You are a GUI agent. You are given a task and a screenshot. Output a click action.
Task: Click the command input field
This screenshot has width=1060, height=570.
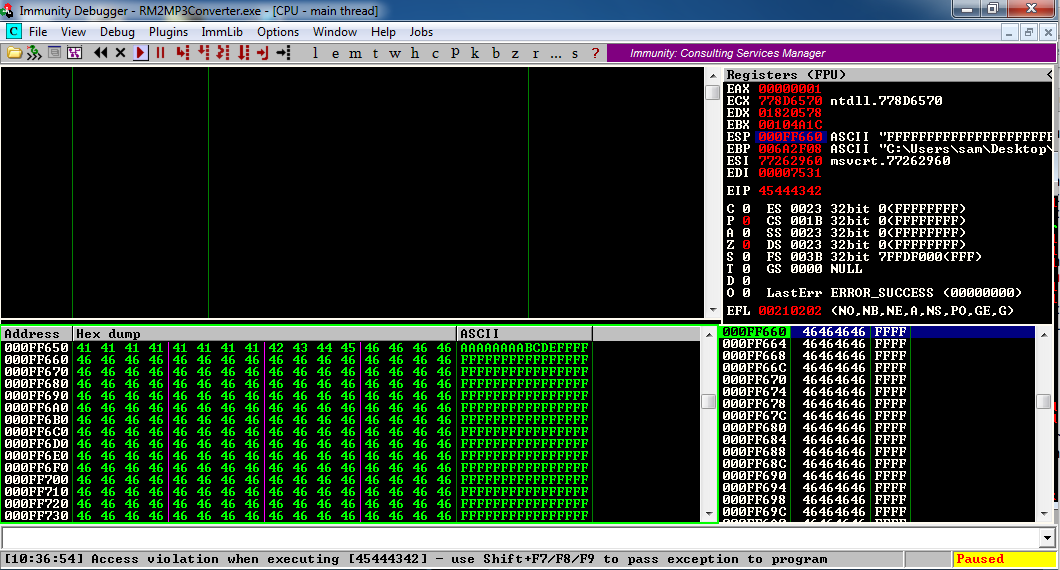[521, 538]
